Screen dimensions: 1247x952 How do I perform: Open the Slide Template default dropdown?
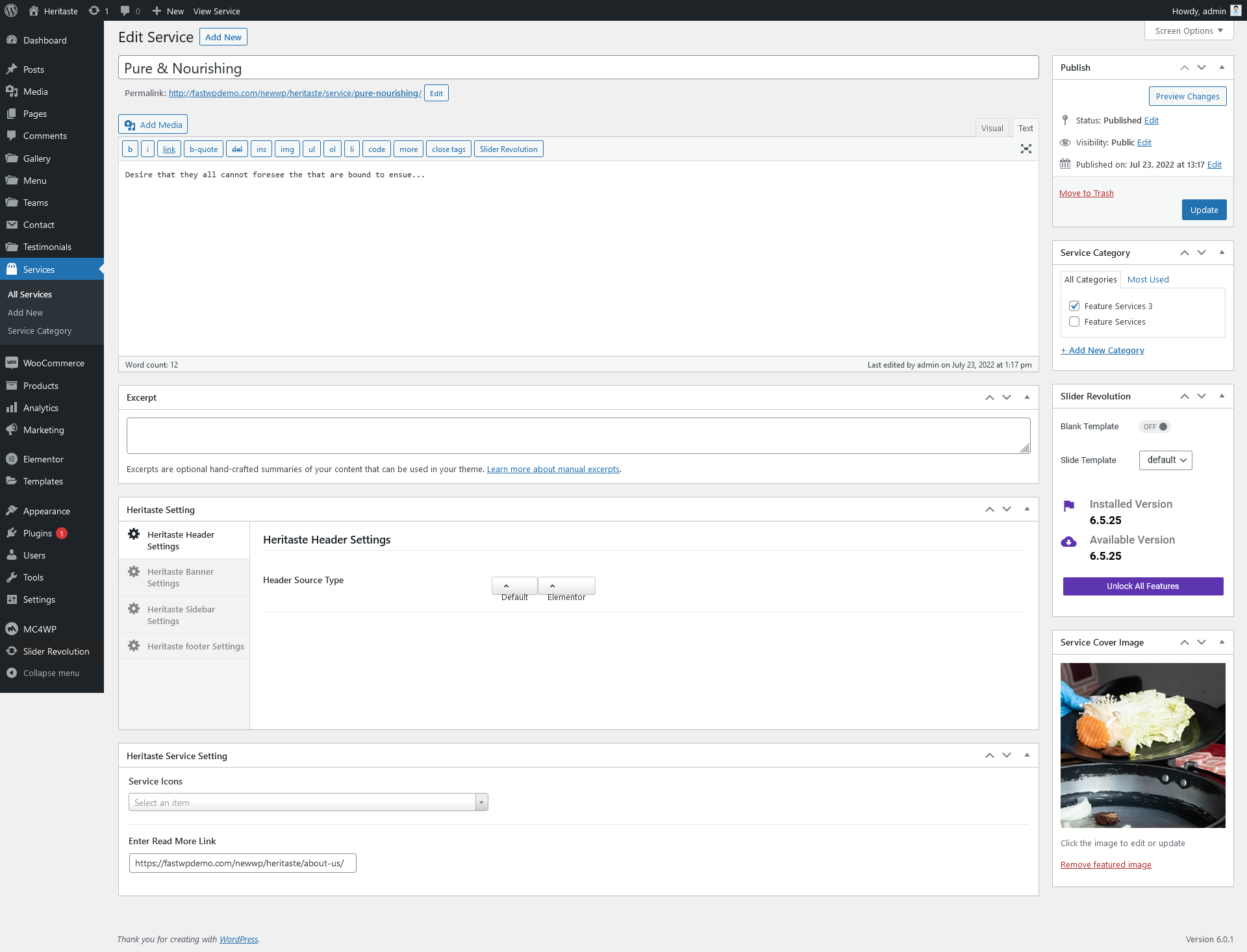1165,460
